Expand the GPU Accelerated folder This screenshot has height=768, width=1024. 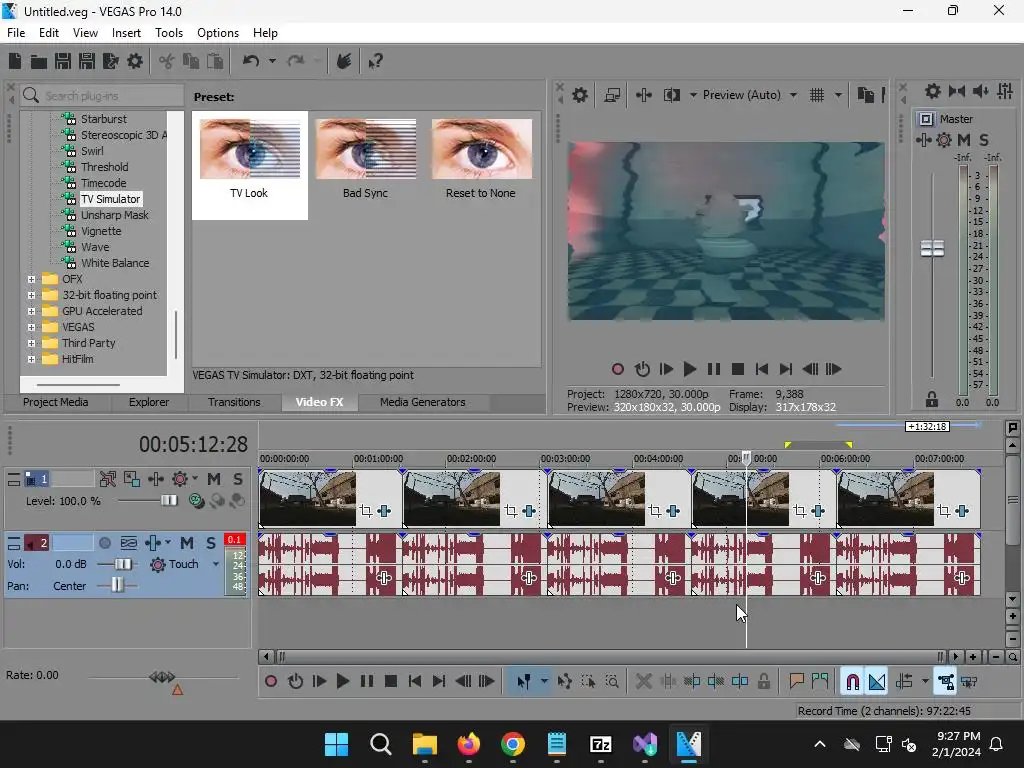(31, 312)
